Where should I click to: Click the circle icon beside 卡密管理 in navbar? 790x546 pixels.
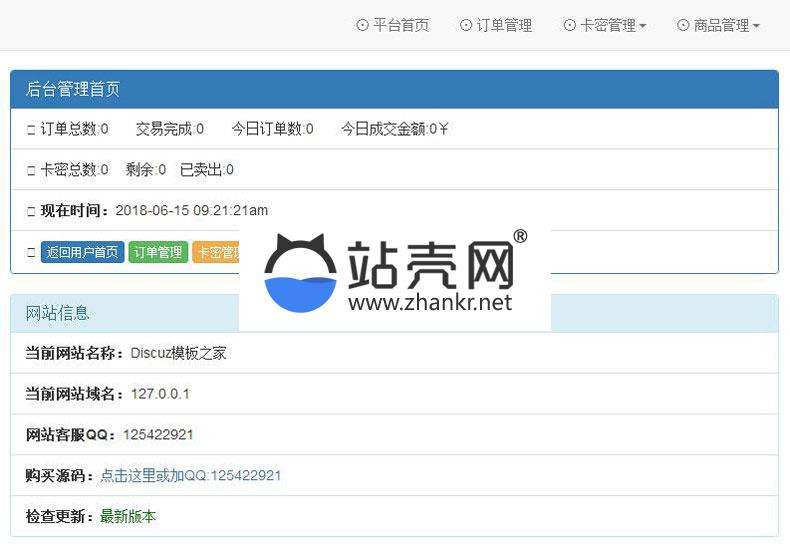(570, 26)
